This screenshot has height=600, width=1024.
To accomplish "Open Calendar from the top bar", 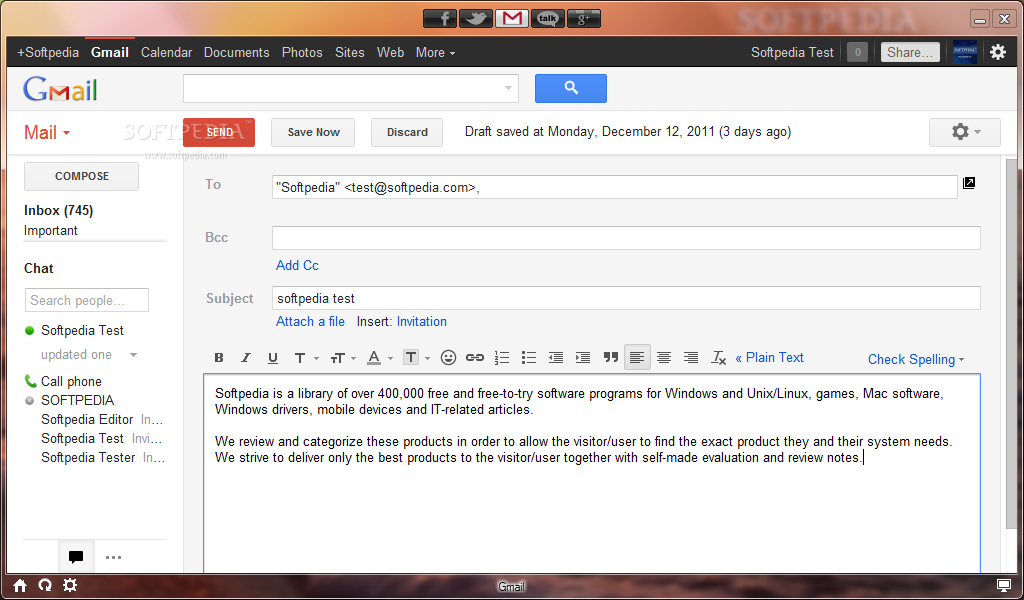I will [x=167, y=52].
